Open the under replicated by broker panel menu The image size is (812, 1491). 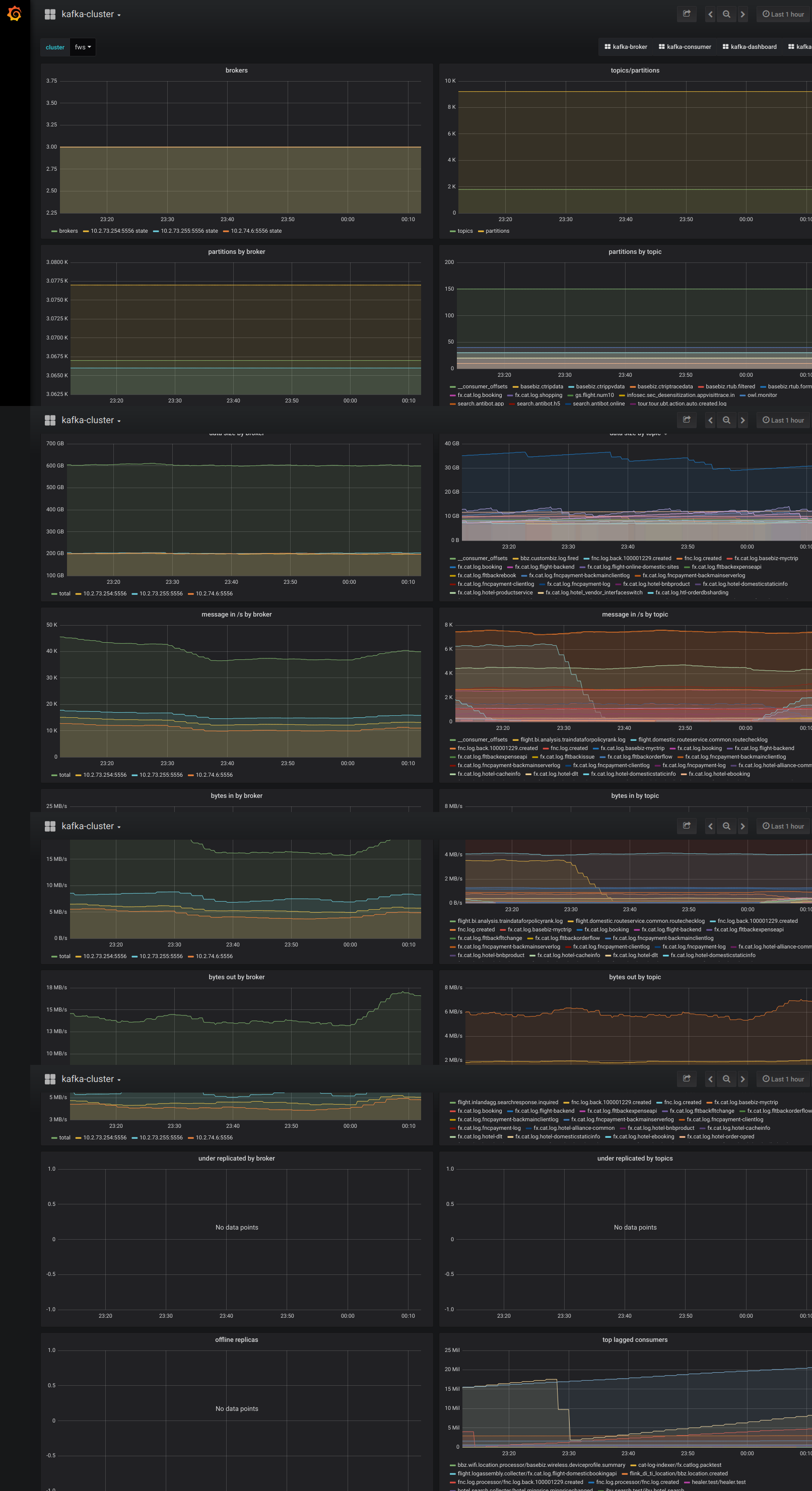237,1158
